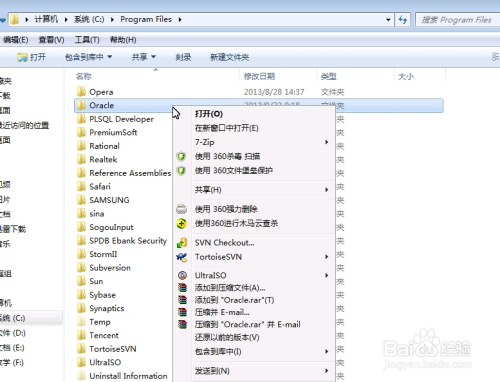Click the TortoiseSVN icon in context menu
This screenshot has height=382, width=500.
point(182,257)
